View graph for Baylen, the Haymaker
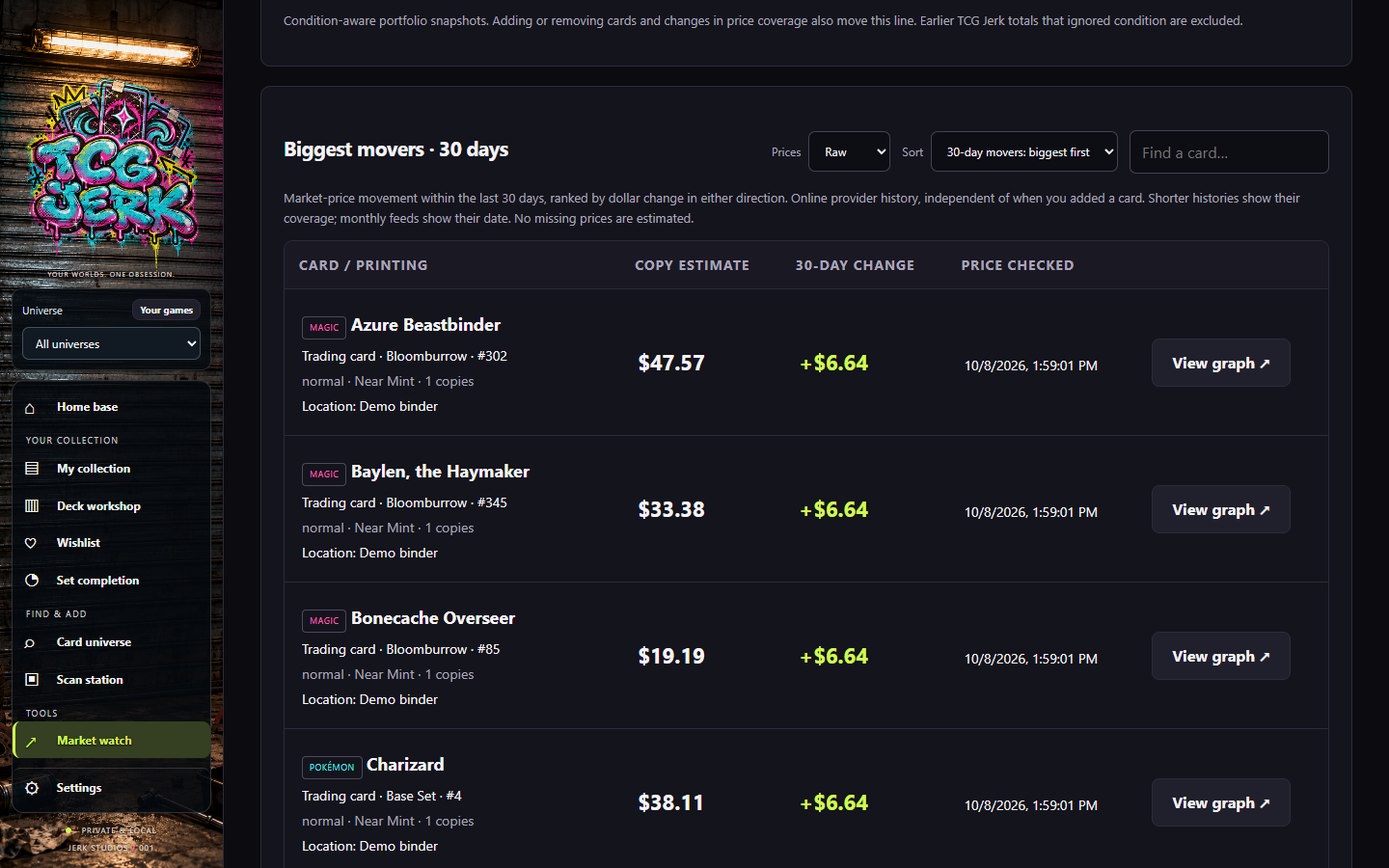Screen dimensions: 1389x868 (1221, 509)
